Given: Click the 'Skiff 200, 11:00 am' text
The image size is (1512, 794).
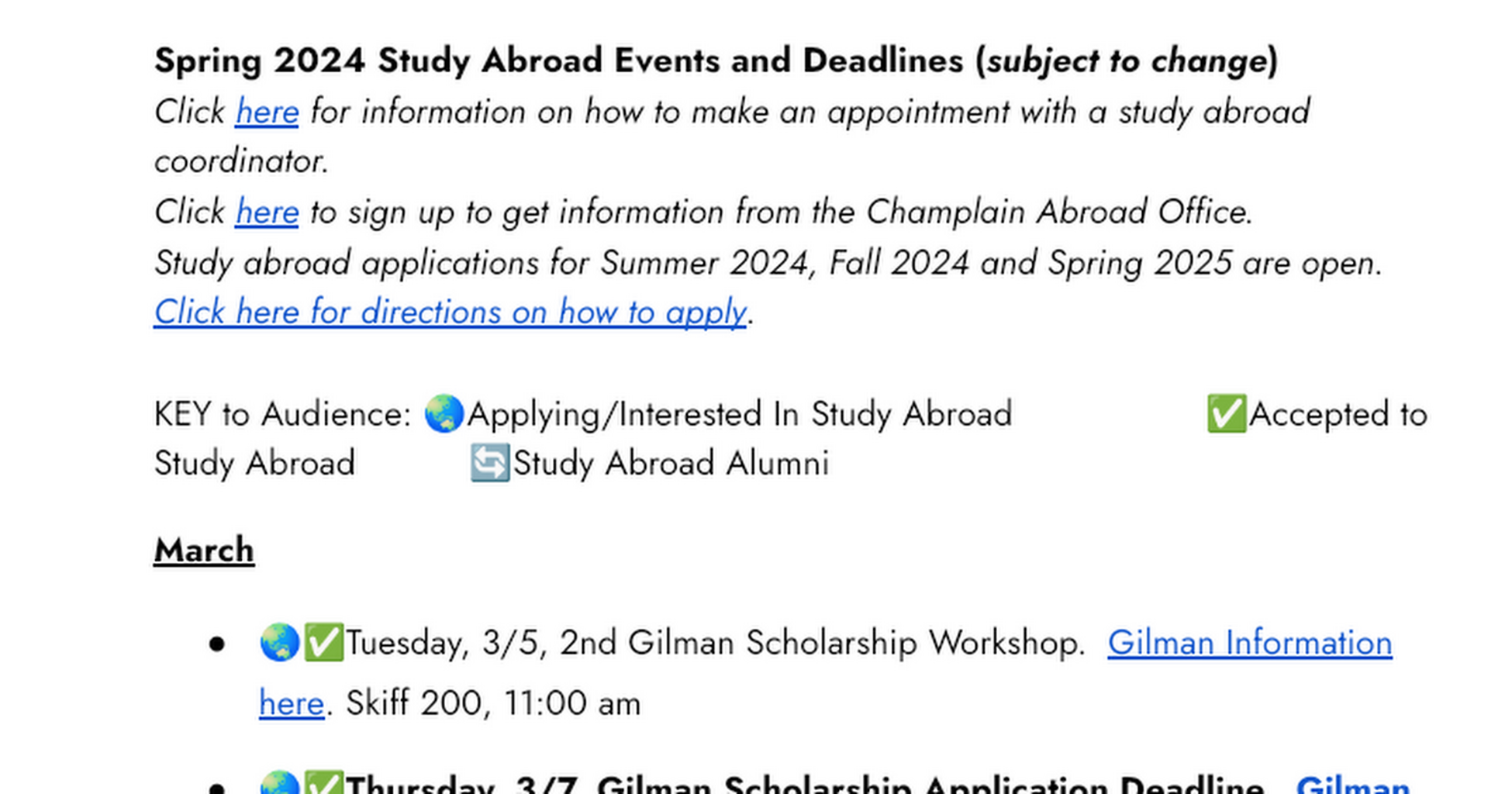Looking at the screenshot, I should pyautogui.click(x=493, y=703).
